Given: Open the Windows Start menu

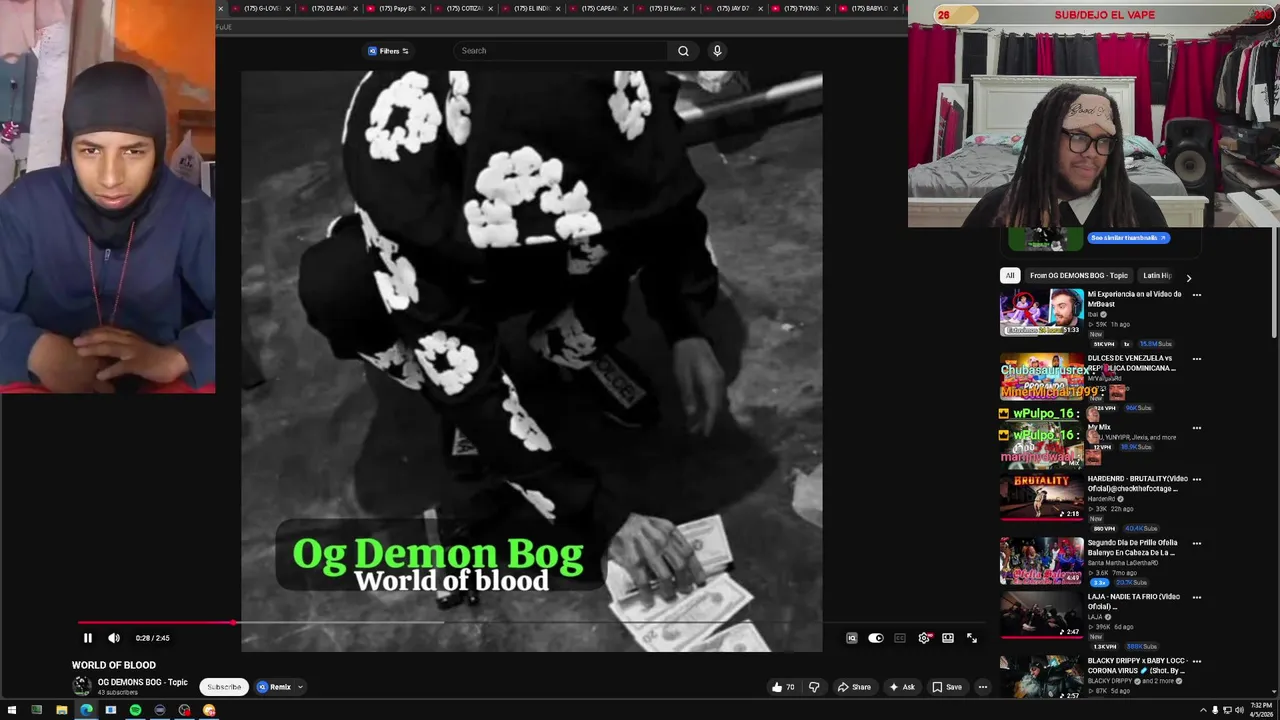Looking at the screenshot, I should (12, 710).
